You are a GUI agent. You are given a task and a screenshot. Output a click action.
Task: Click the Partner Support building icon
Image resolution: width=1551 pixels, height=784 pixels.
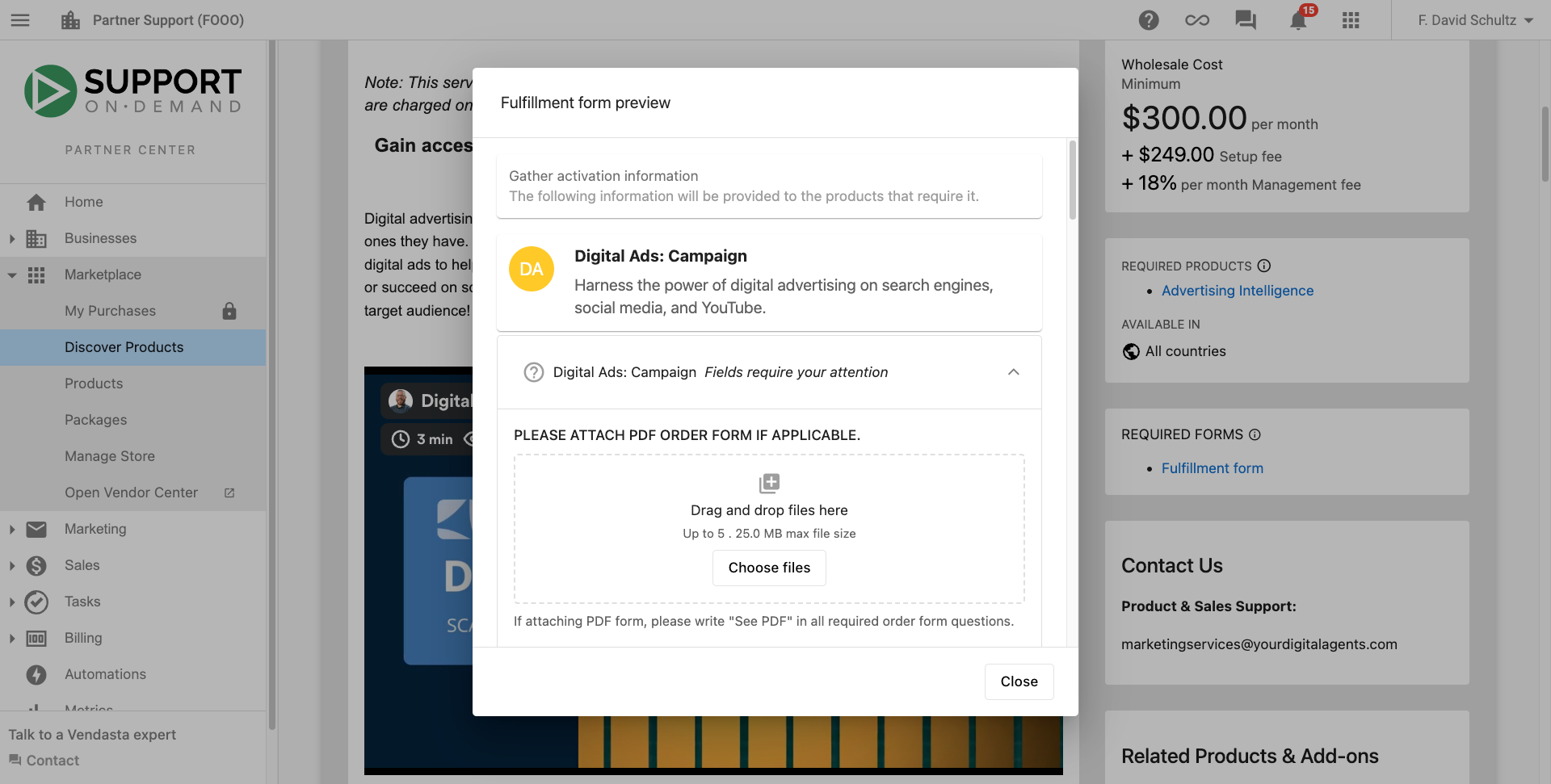(x=70, y=20)
